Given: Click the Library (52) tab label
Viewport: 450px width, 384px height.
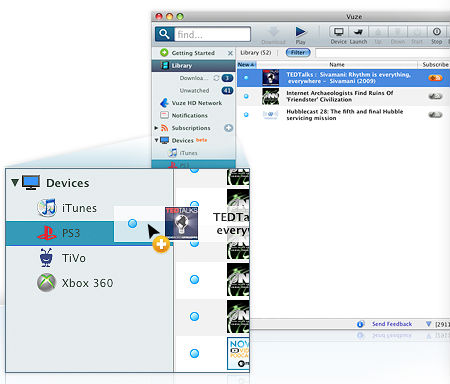Looking at the screenshot, I should tap(256, 53).
